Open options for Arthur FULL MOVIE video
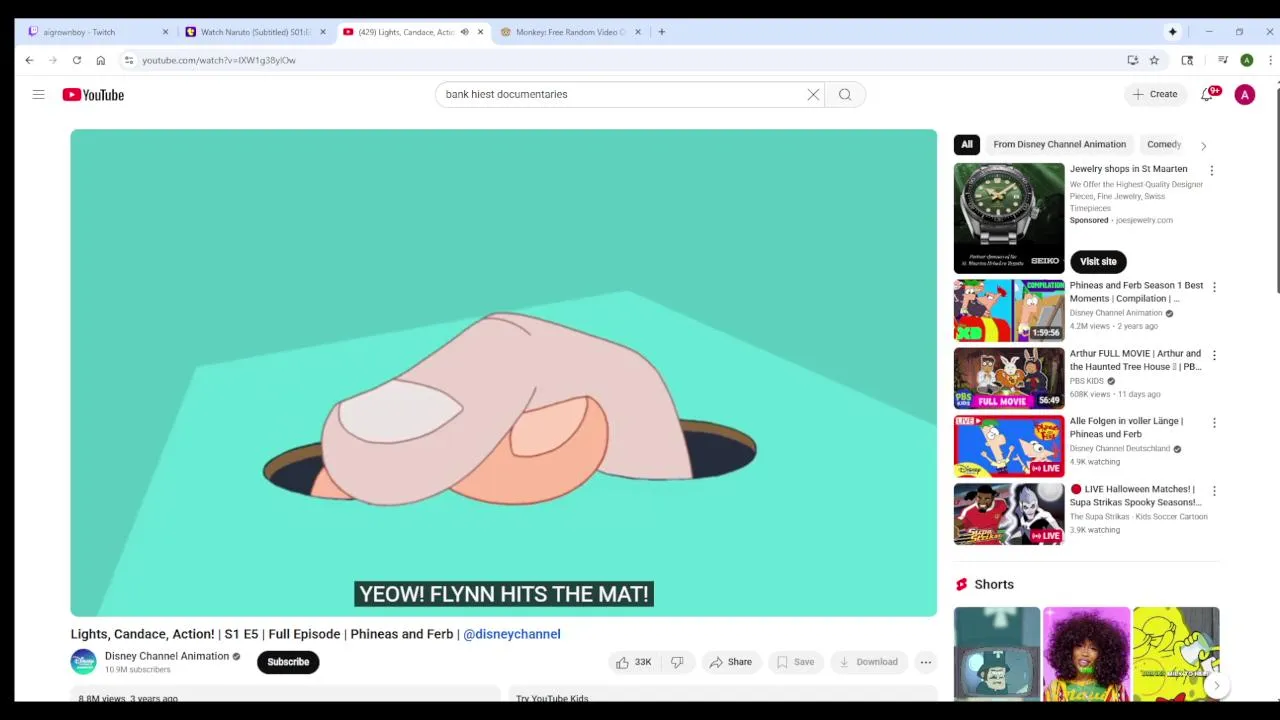Screen dimensions: 1280x720 [1214, 355]
